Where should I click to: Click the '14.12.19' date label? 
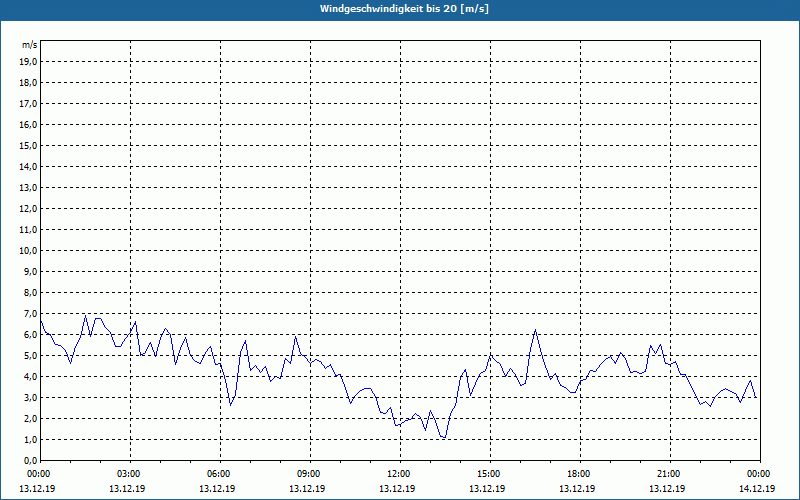click(757, 489)
